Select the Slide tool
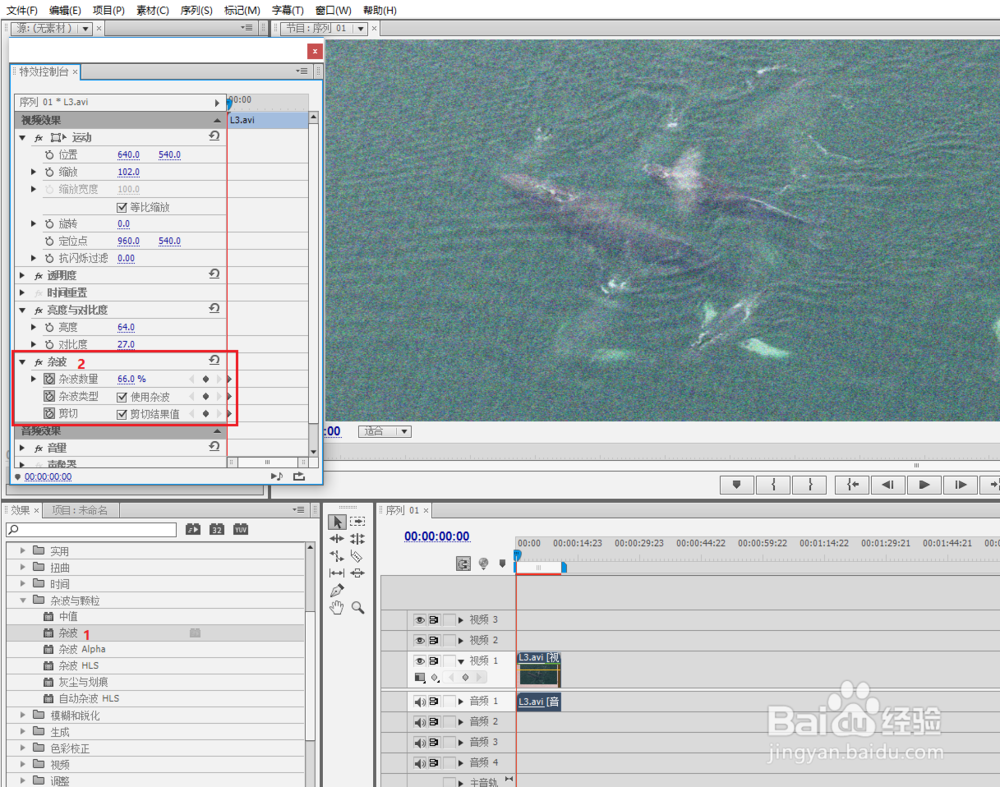 coord(358,573)
